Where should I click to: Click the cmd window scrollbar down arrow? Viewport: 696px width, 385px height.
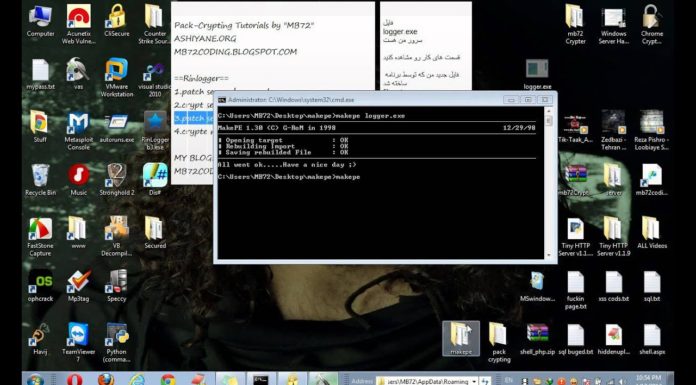tap(549, 255)
